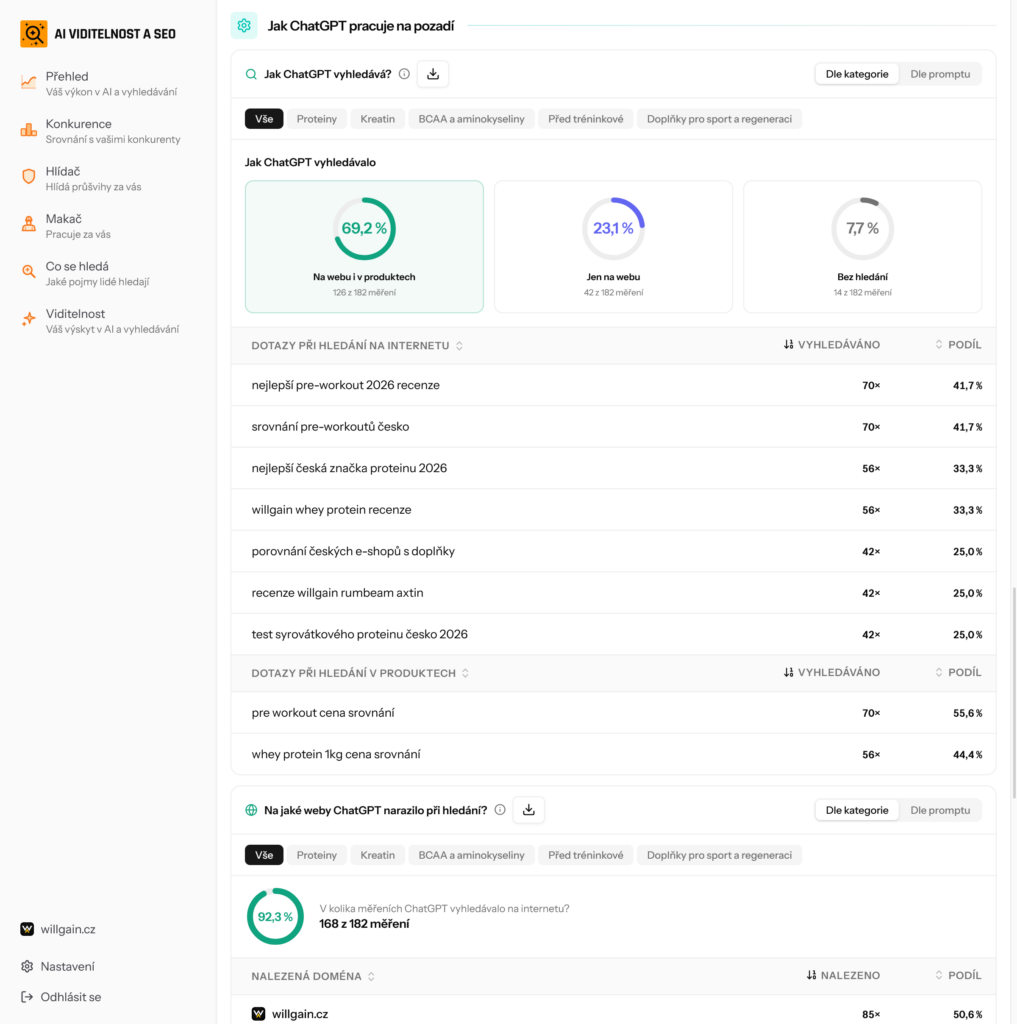
Task: Sort by Dotazy při hledání v produktech
Action: (x=361, y=673)
